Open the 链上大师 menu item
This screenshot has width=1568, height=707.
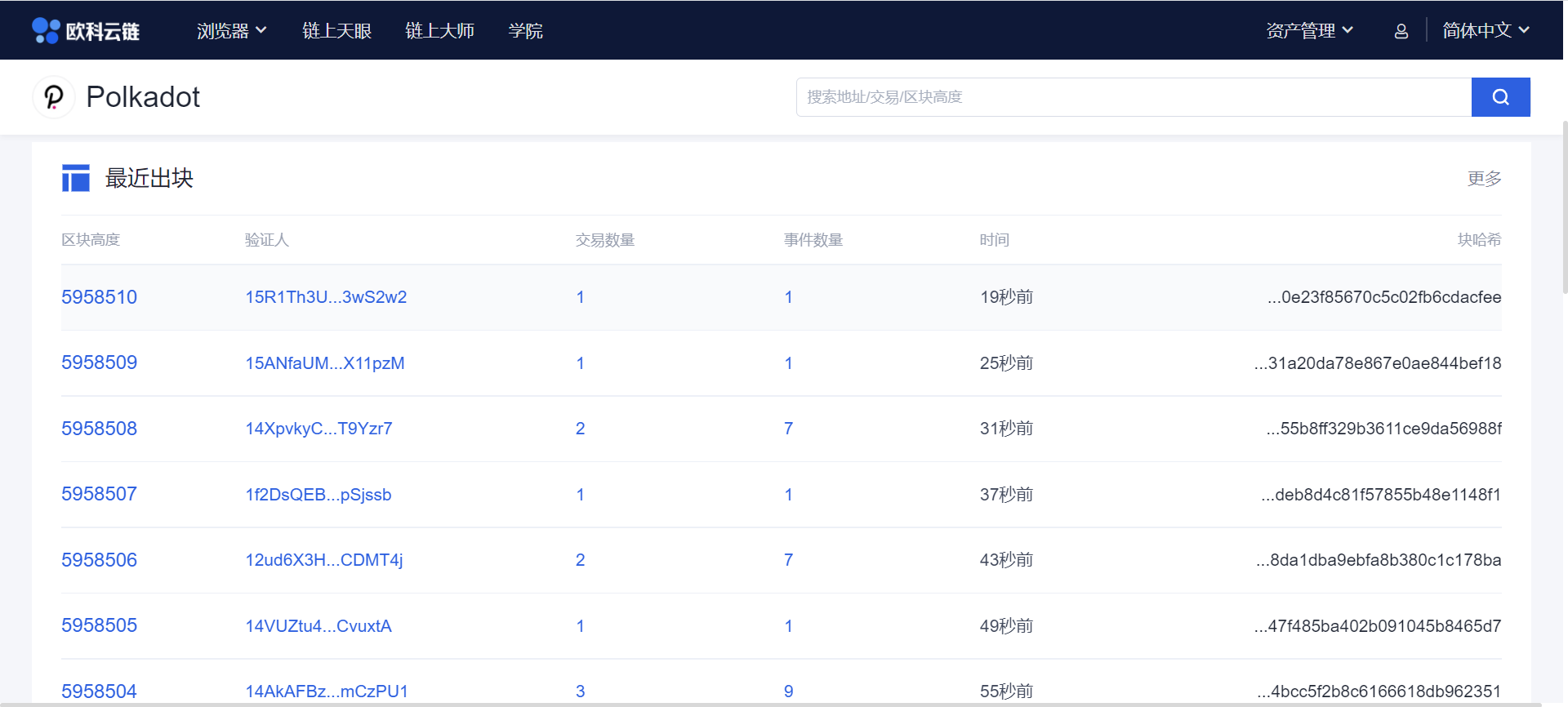[439, 31]
